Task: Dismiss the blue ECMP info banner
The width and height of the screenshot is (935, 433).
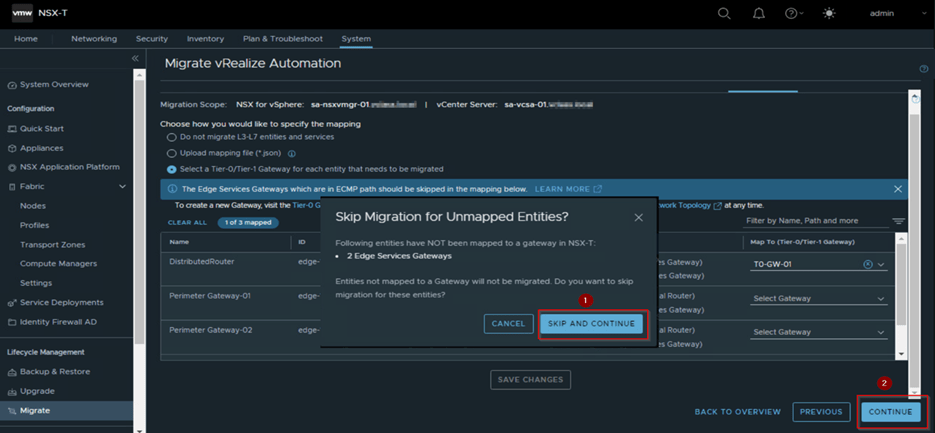Action: pyautogui.click(x=897, y=189)
